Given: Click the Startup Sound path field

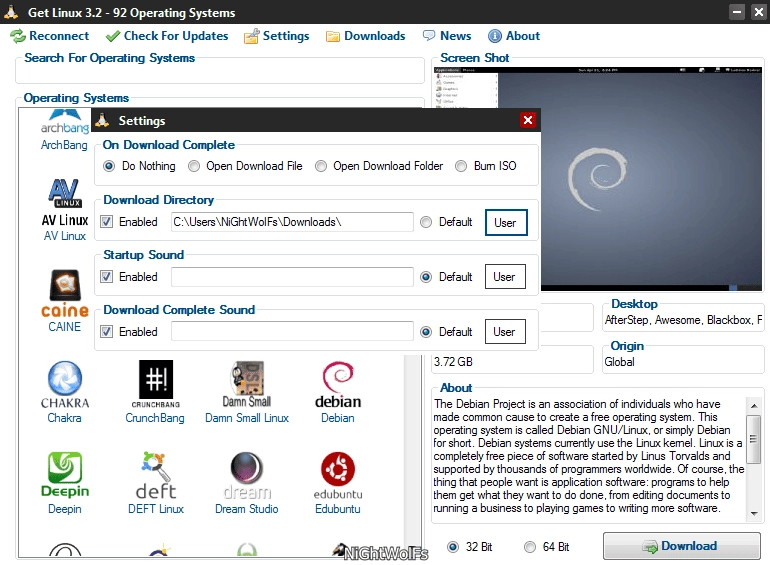Looking at the screenshot, I should click(x=292, y=277).
